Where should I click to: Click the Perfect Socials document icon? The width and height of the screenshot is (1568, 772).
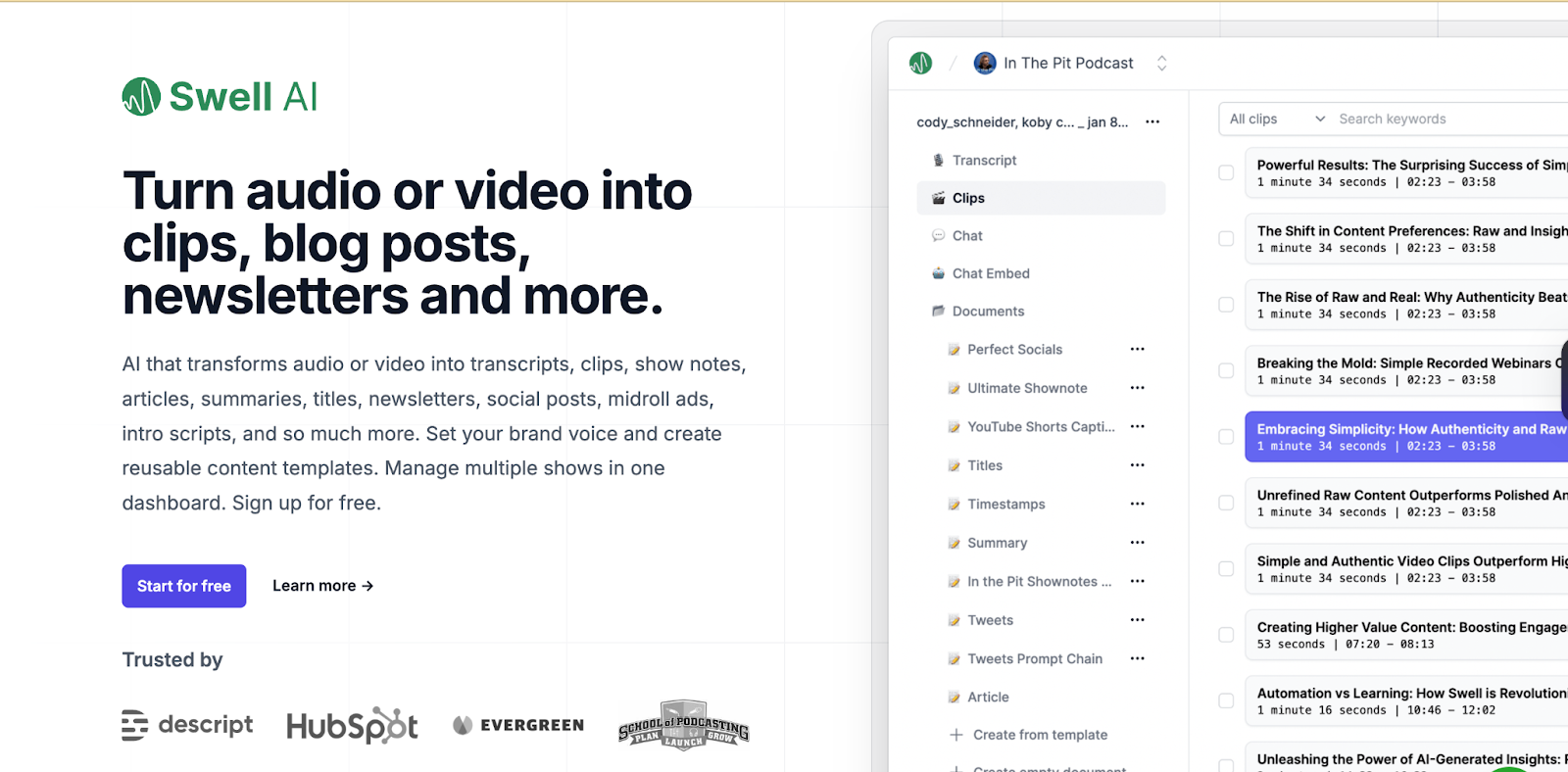pyautogui.click(x=954, y=350)
